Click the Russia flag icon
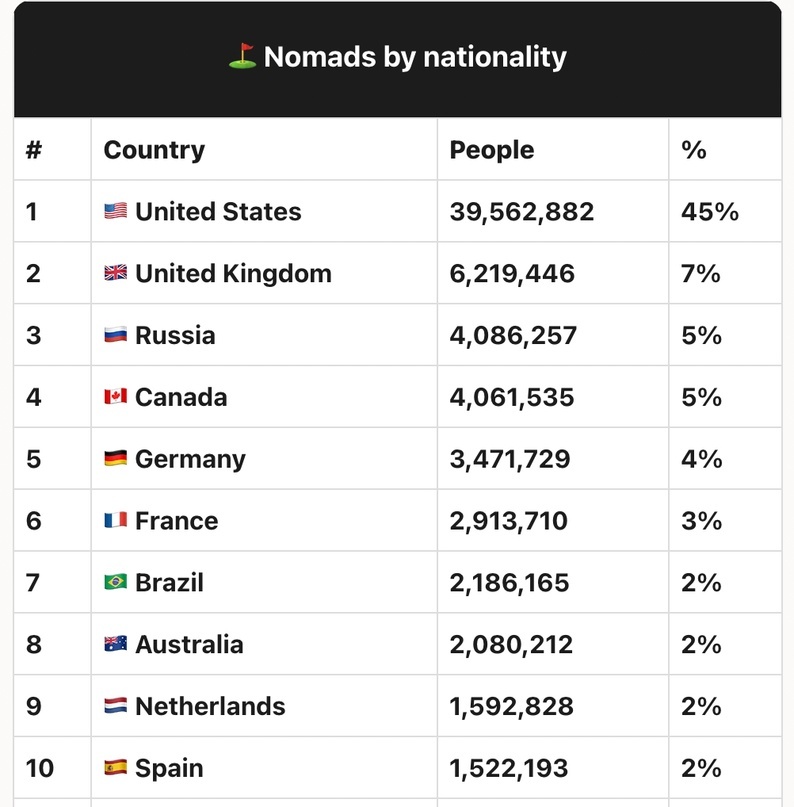The width and height of the screenshot is (794, 807). [116, 335]
